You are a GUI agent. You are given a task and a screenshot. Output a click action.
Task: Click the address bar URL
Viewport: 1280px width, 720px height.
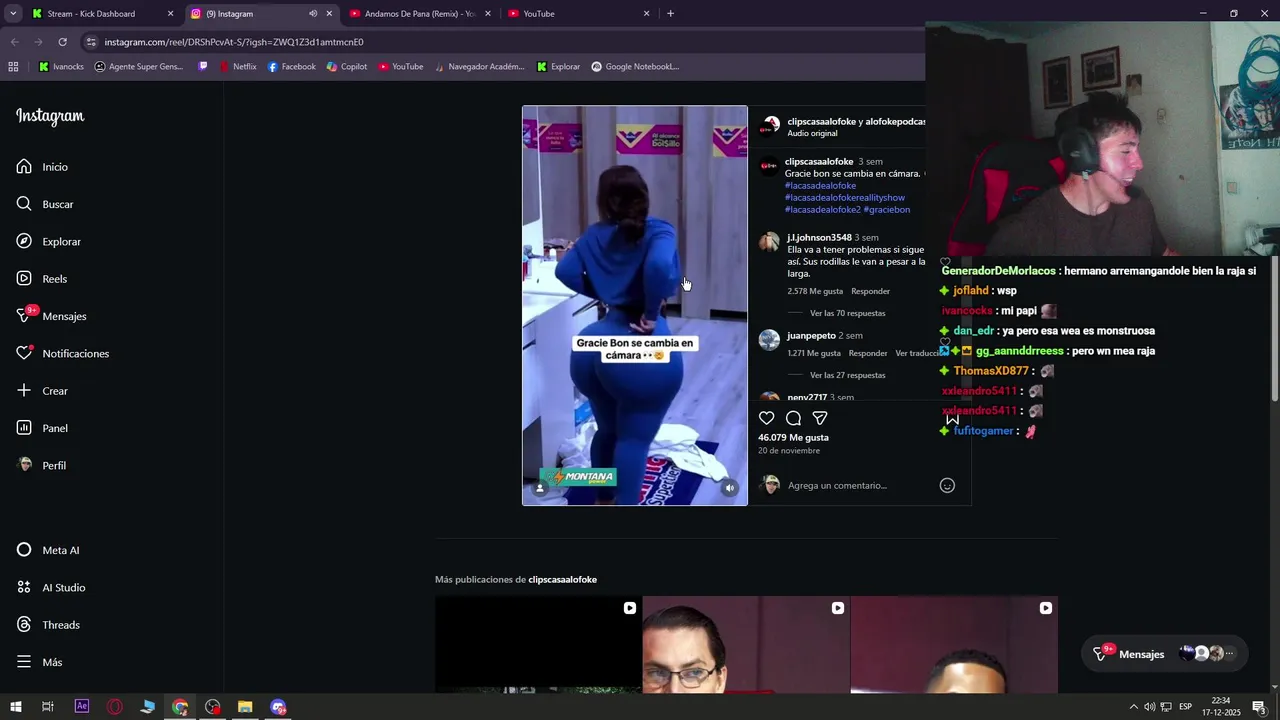234,42
